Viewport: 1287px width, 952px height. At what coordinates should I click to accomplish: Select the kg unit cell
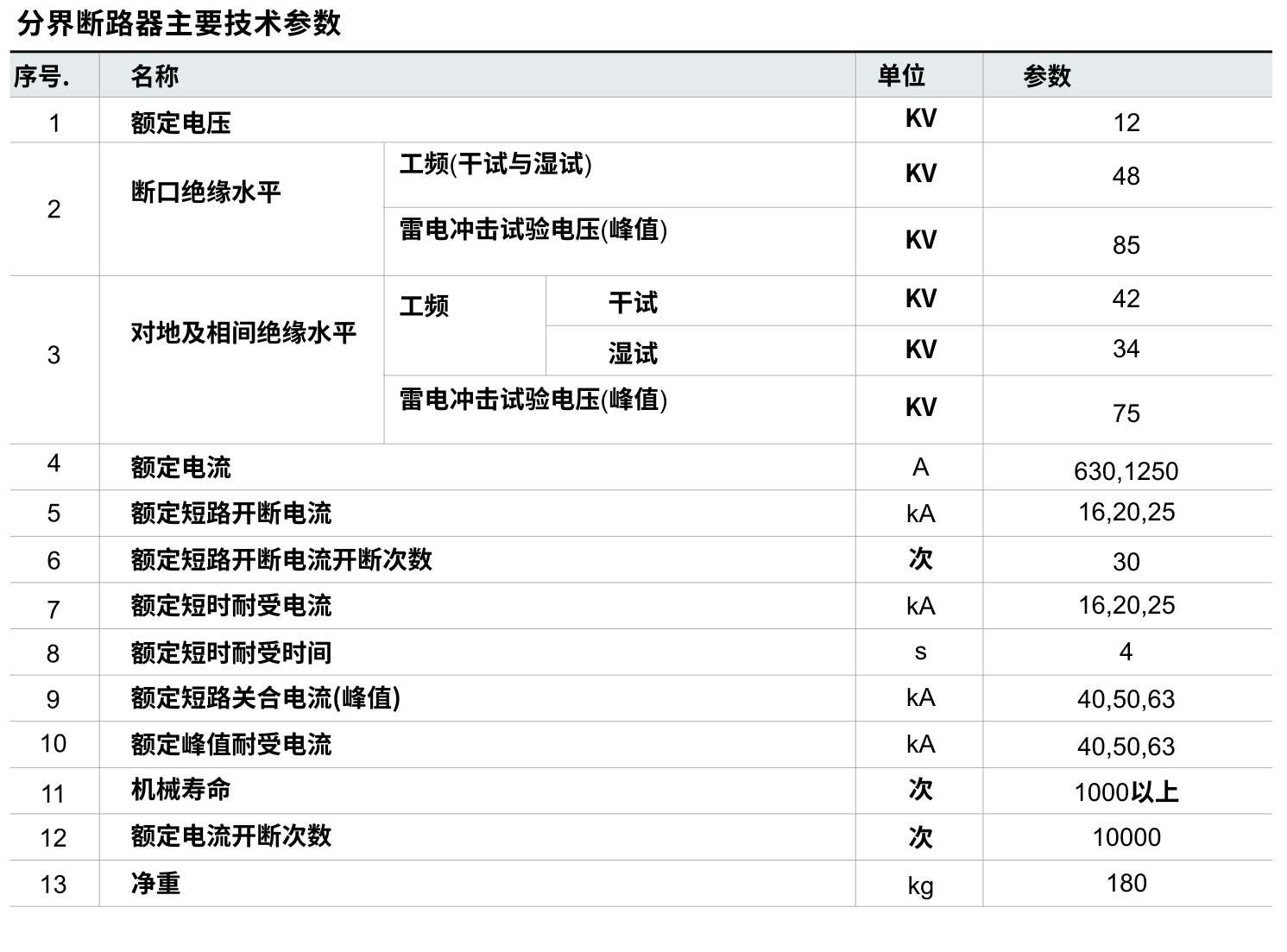coord(920,886)
